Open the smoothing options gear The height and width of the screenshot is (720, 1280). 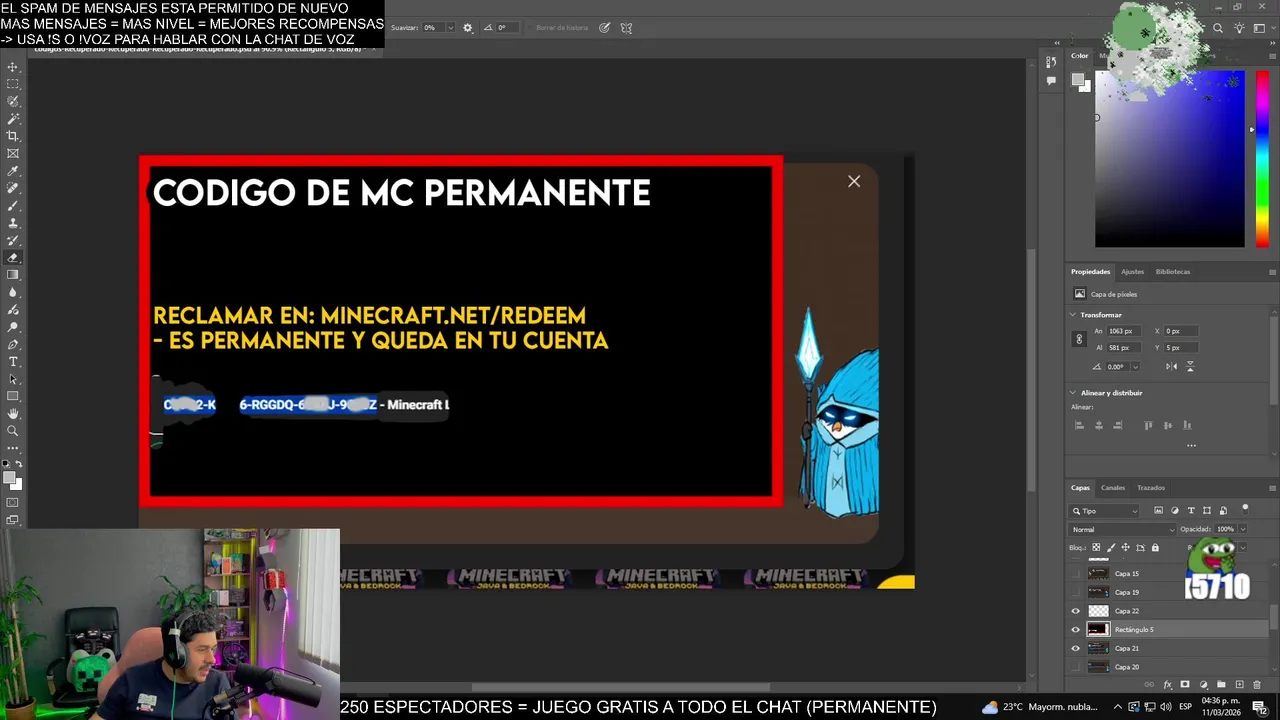[x=468, y=28]
